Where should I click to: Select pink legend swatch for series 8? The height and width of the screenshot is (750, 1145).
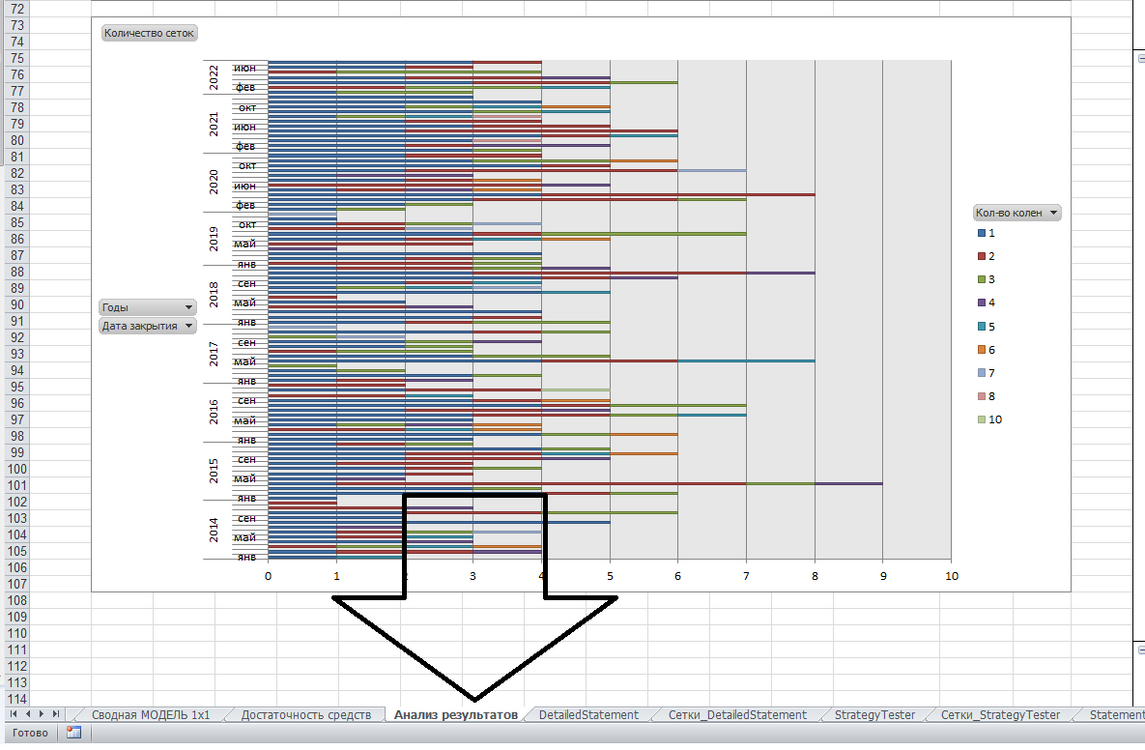[981, 397]
